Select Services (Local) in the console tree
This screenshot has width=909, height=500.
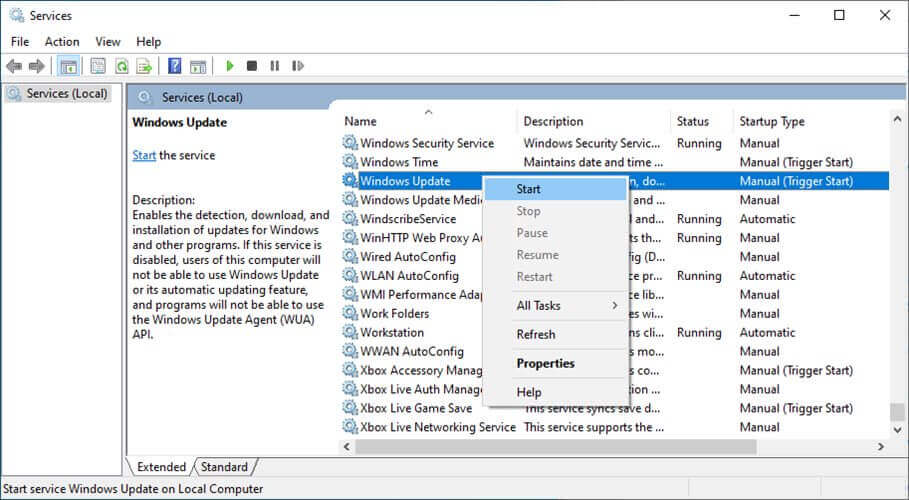point(58,93)
